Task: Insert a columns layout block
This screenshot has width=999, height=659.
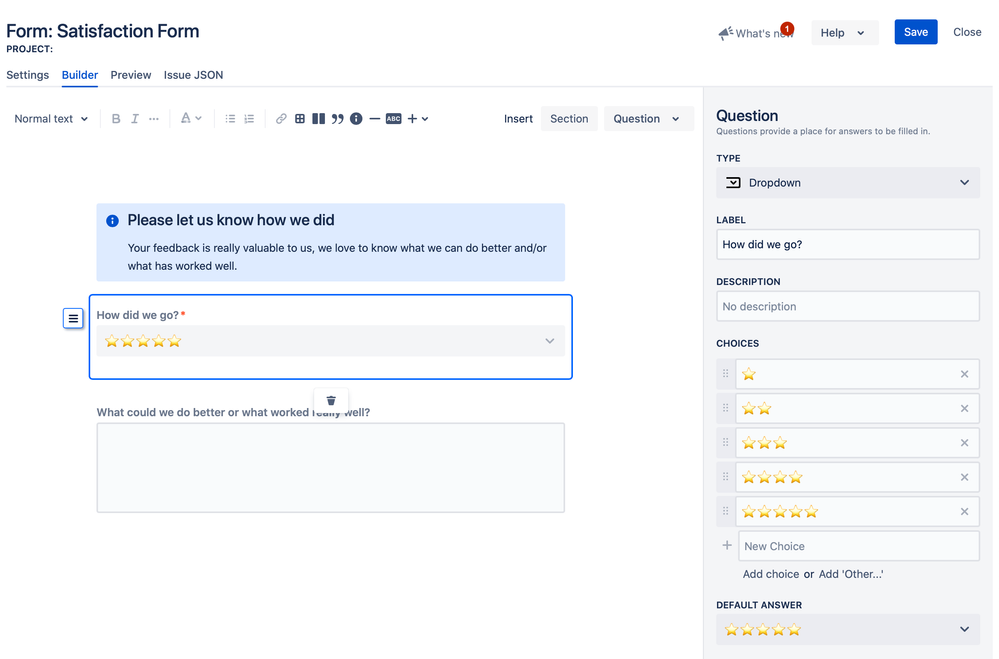Action: (x=318, y=118)
